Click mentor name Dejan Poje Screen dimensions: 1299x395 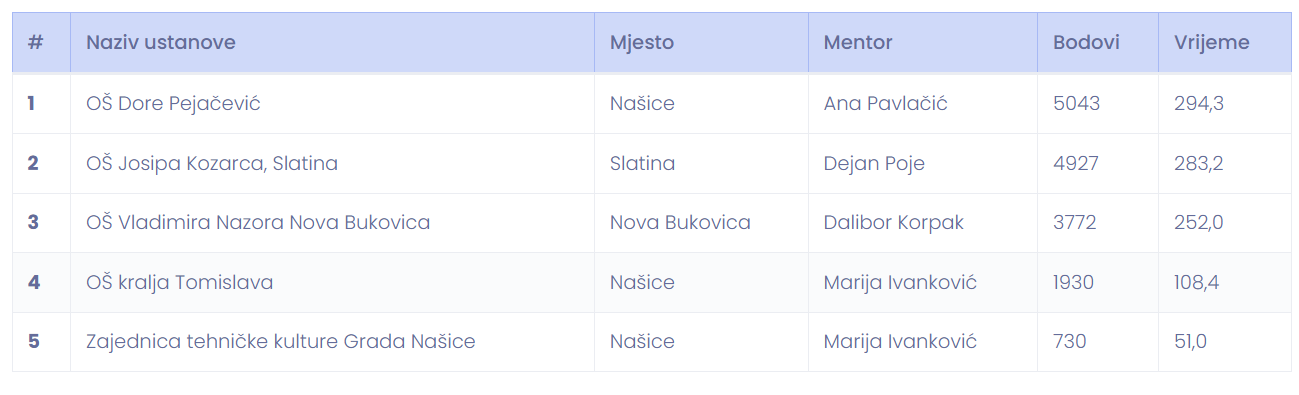(x=874, y=163)
